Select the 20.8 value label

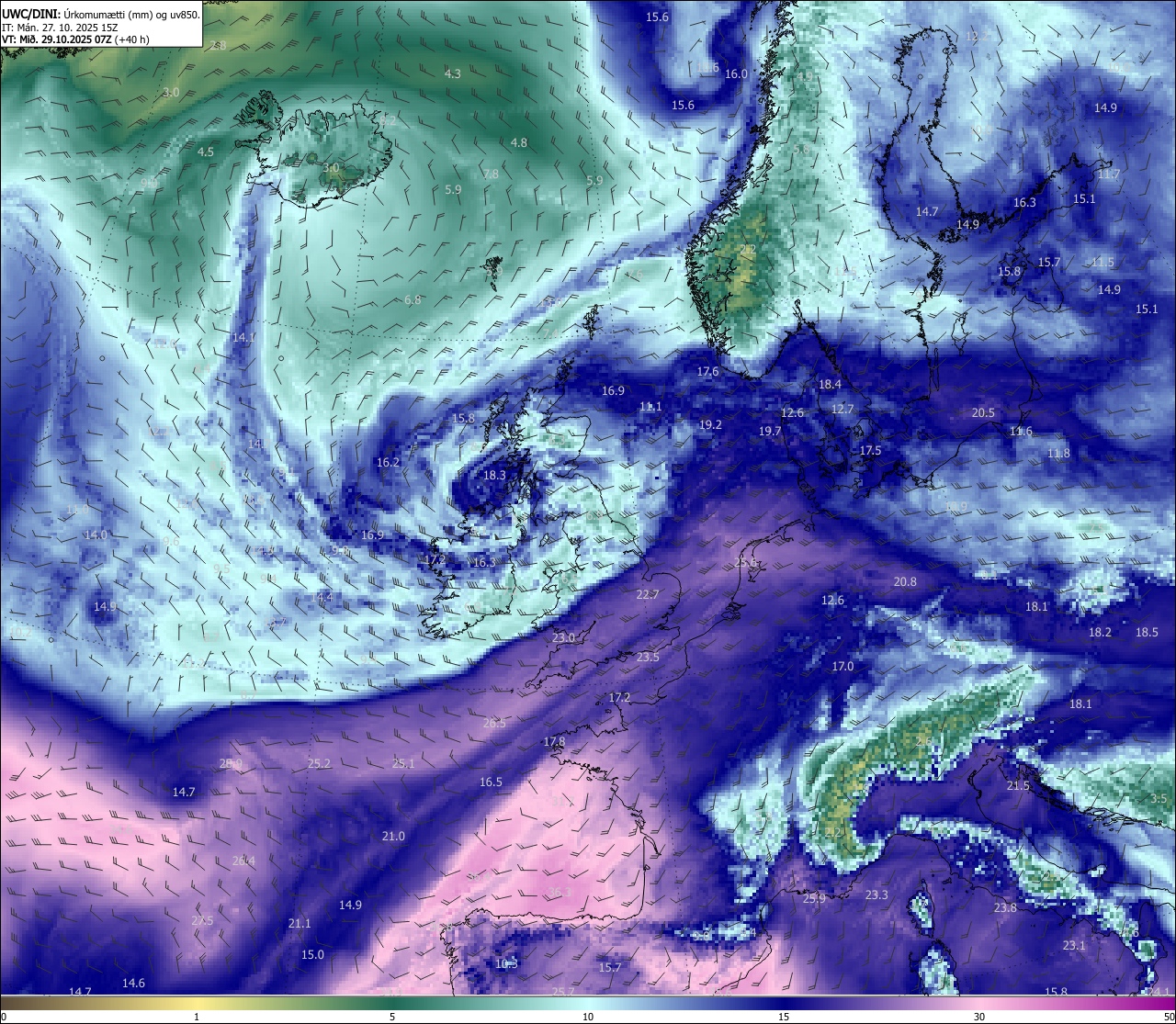pyautogui.click(x=905, y=581)
